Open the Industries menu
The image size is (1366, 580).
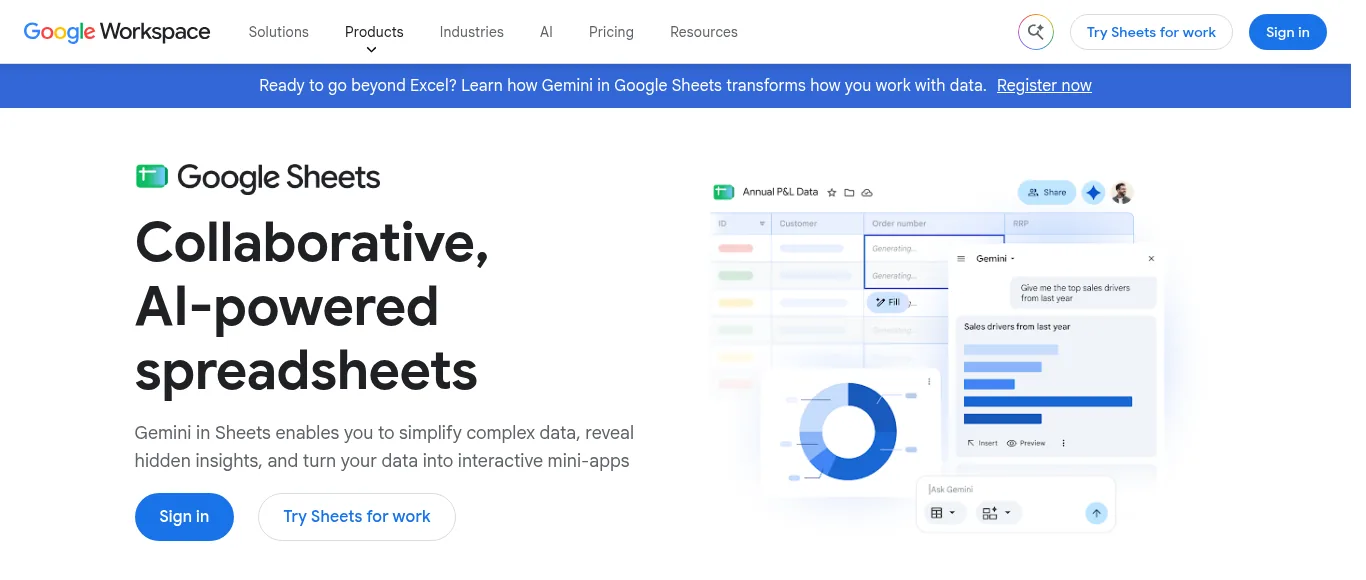click(471, 32)
